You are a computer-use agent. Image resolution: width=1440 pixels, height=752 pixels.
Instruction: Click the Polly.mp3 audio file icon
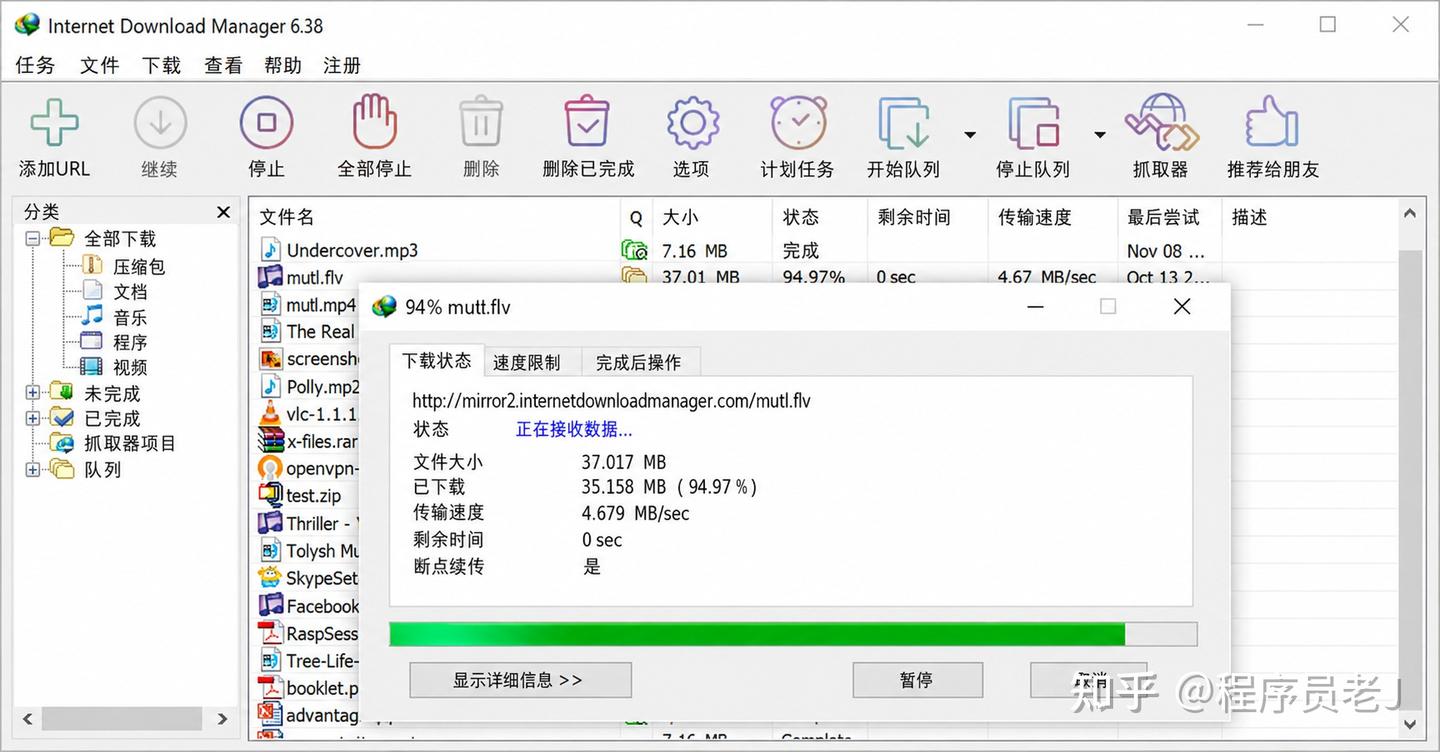click(x=270, y=386)
